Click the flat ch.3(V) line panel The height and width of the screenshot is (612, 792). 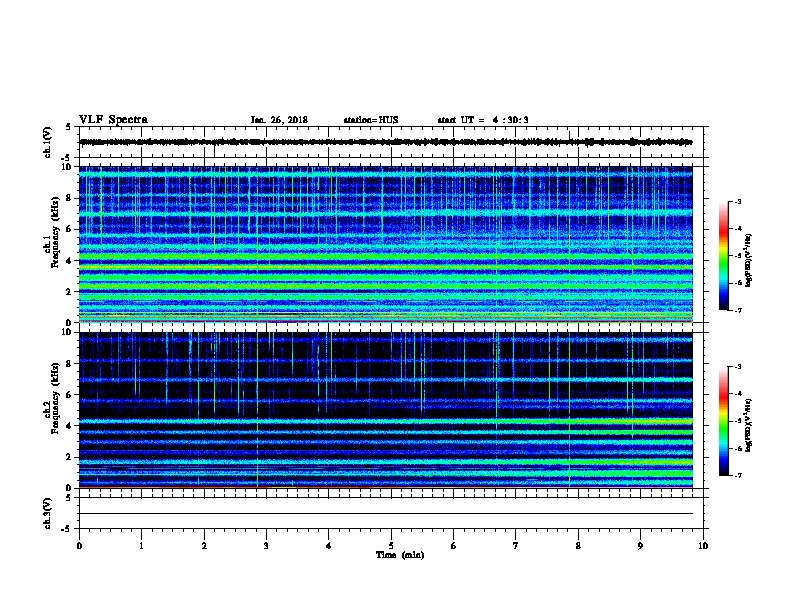pos(393,513)
